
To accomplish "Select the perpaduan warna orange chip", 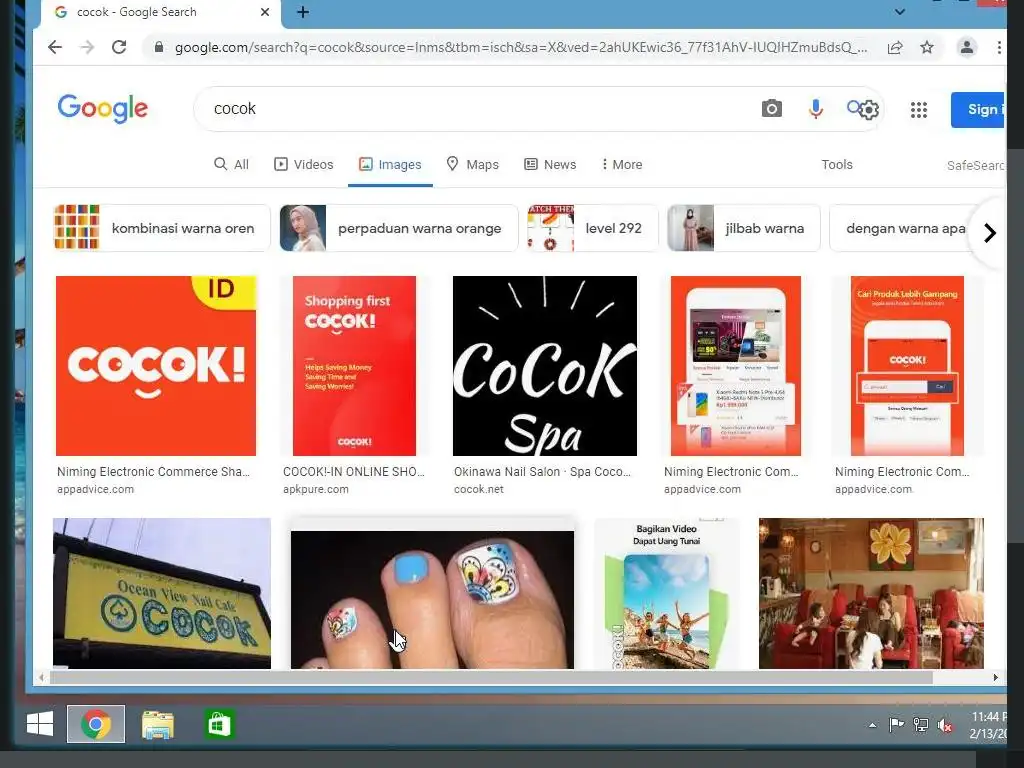I will [398, 228].
